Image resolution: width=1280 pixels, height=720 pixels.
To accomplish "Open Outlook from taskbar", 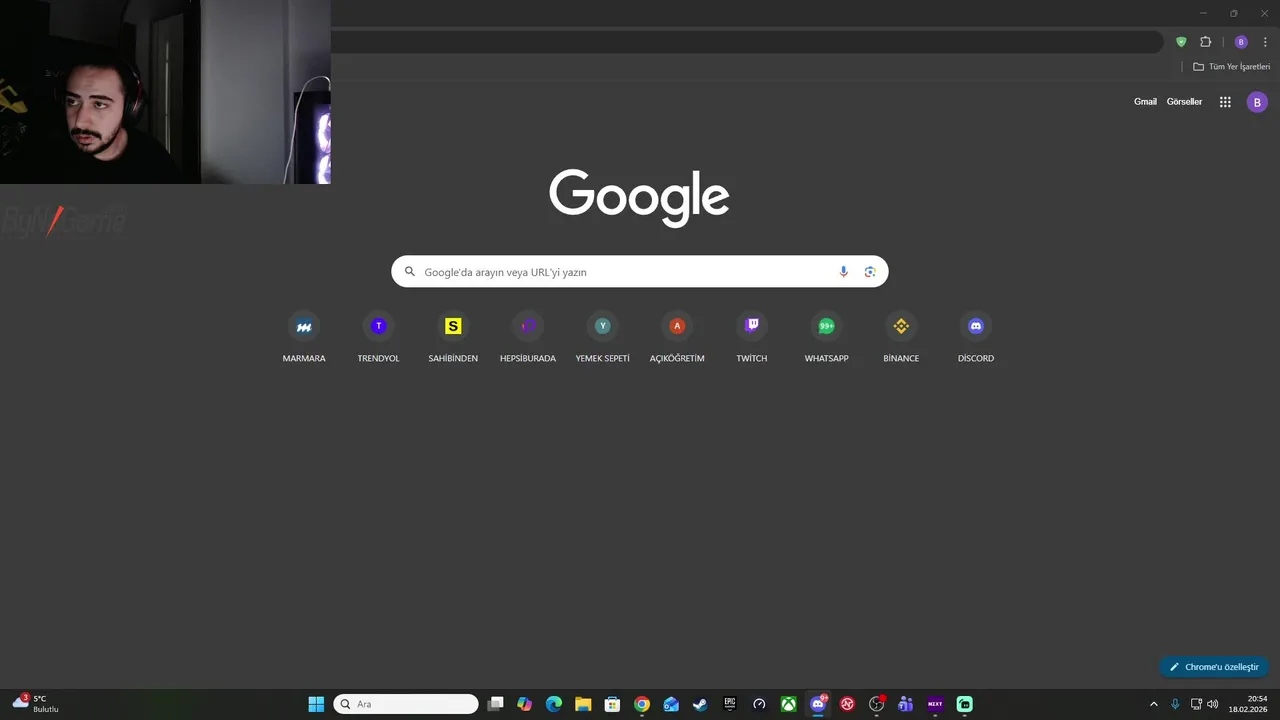I will click(x=671, y=704).
